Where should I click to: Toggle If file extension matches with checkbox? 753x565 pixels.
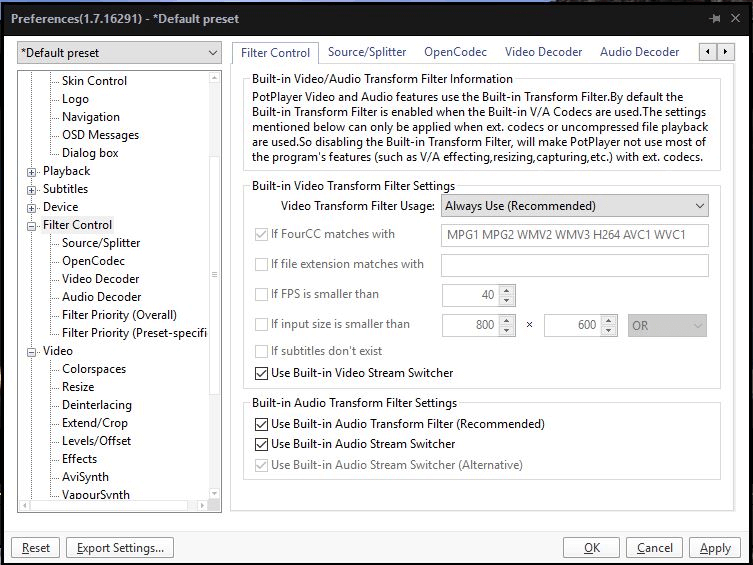(261, 264)
